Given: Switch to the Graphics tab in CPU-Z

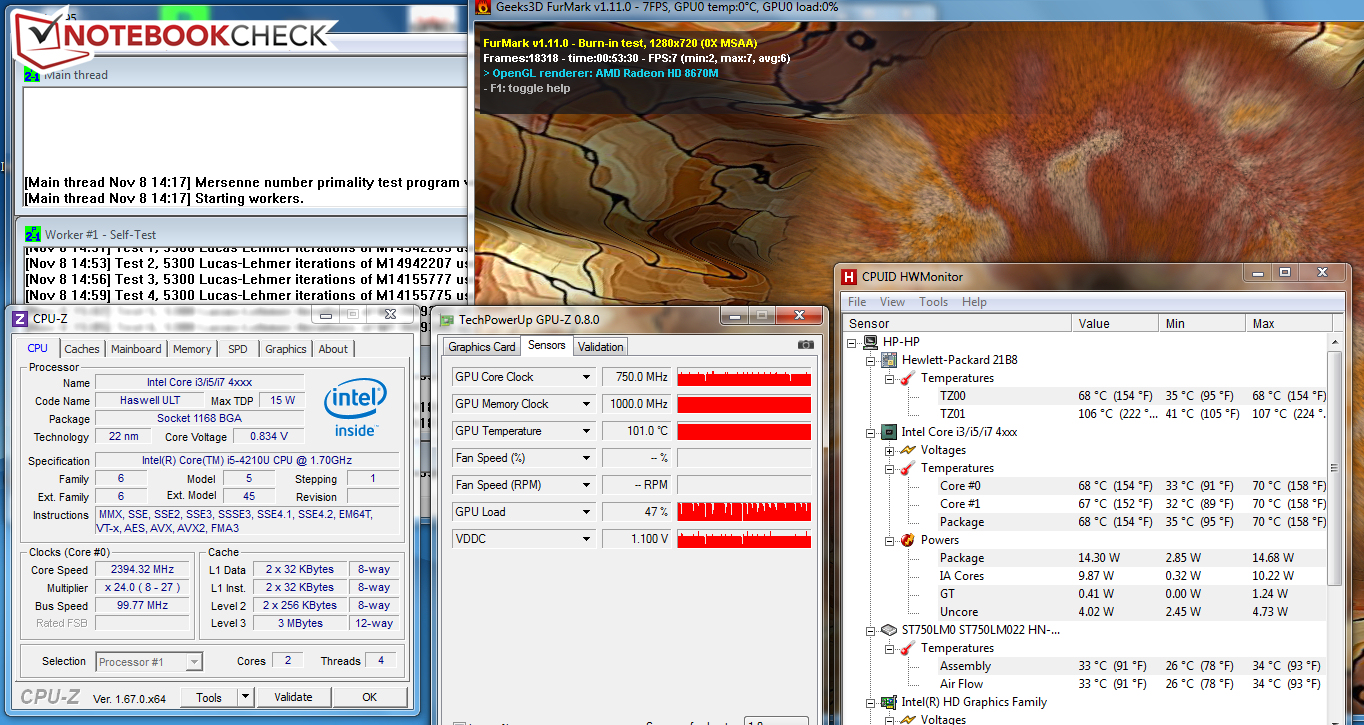Looking at the screenshot, I should [286, 349].
